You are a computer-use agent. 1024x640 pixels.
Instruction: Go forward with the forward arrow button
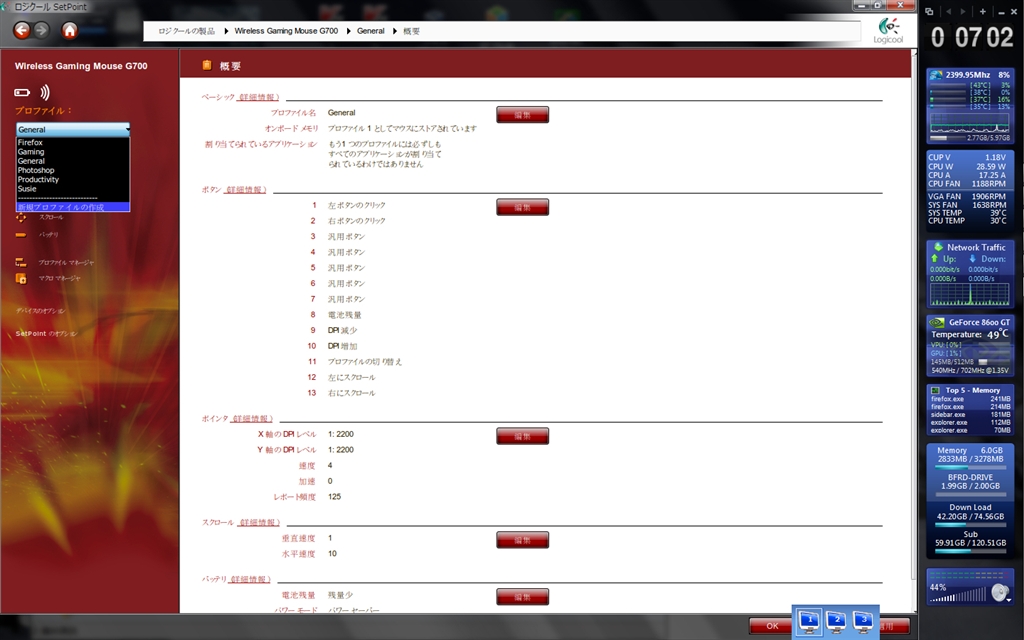(41, 30)
